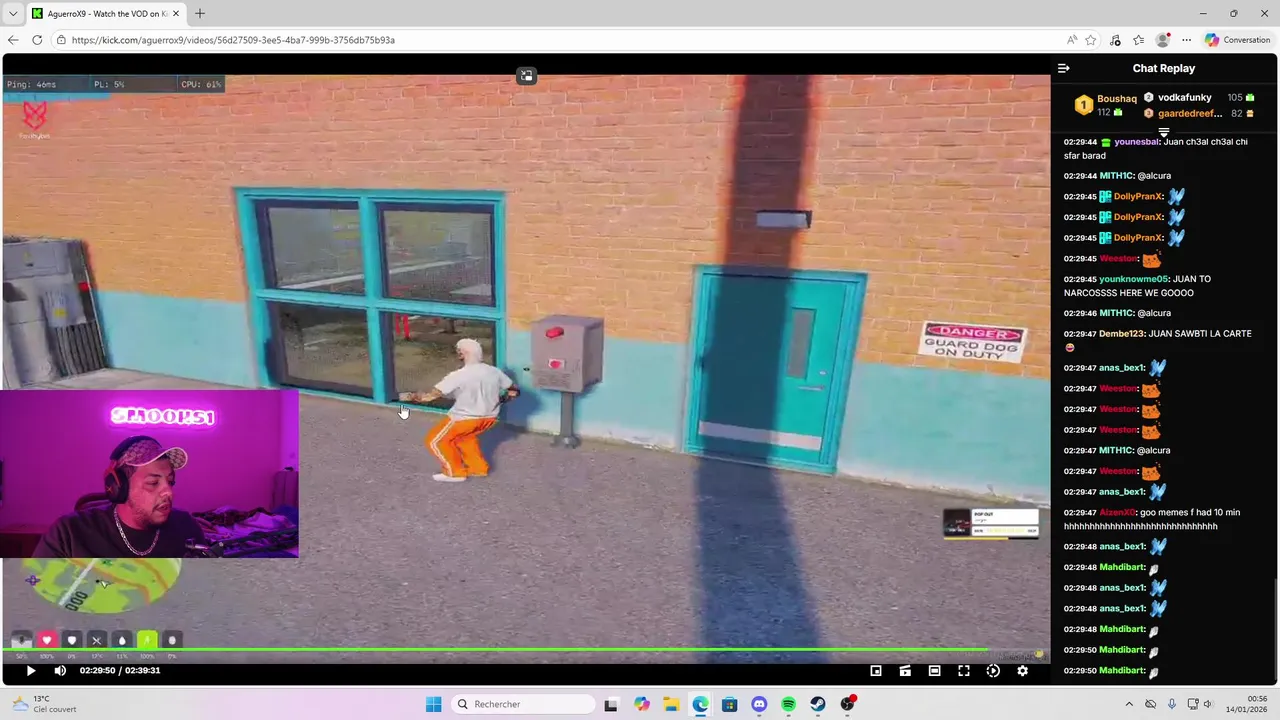Open Edge favorites list

[1139, 40]
